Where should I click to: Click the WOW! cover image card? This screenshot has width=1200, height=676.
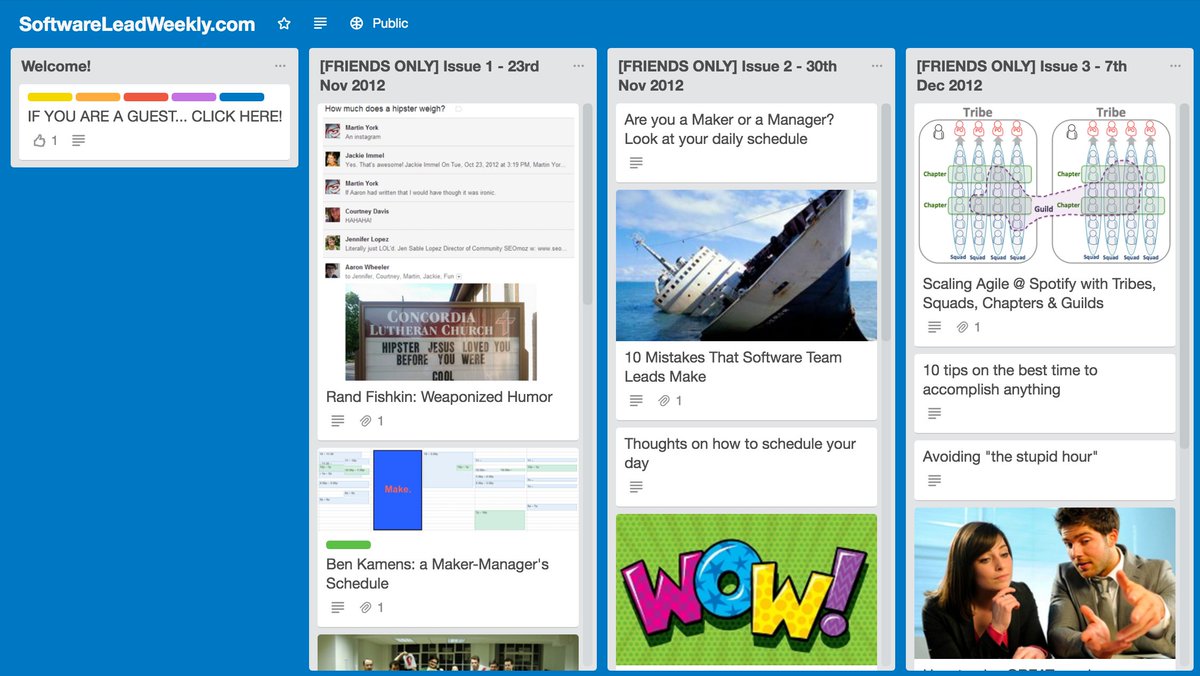pos(746,589)
